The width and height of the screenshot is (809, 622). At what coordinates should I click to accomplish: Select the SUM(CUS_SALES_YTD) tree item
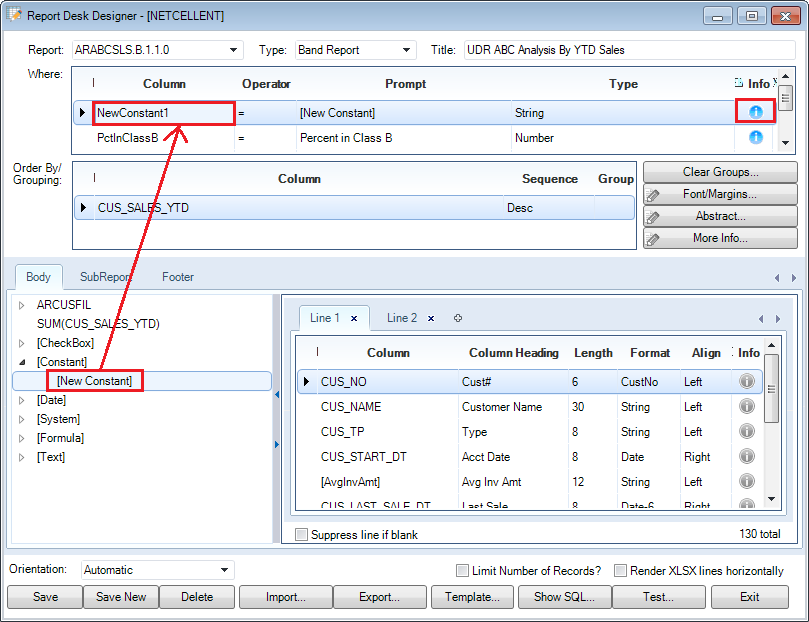[98, 324]
